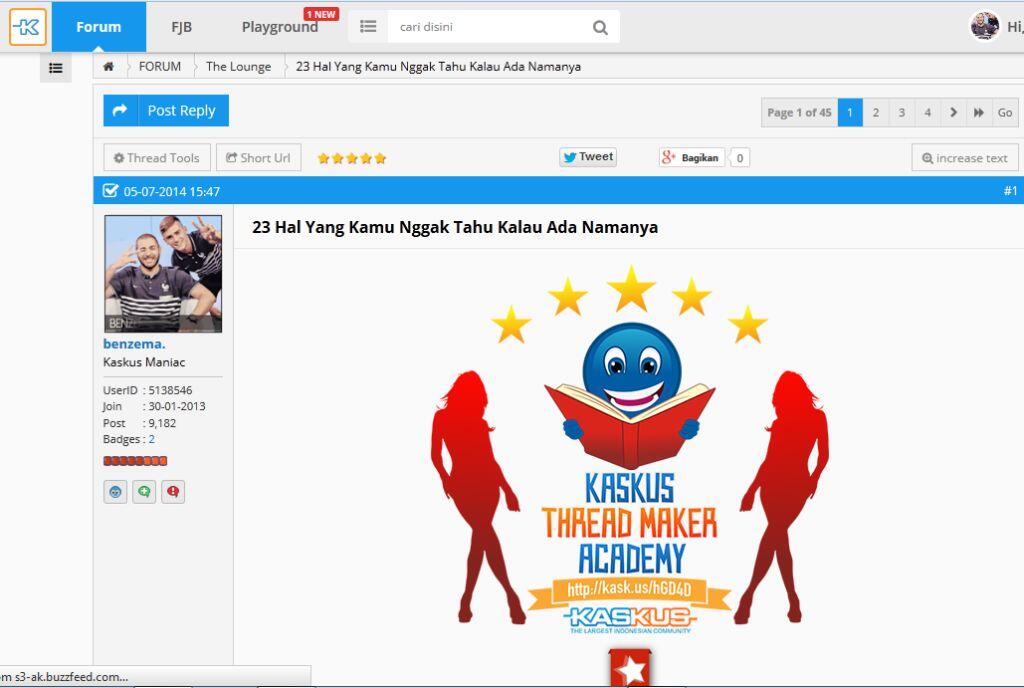Click the Badges count 2 link
1024x688 pixels.
tap(152, 439)
